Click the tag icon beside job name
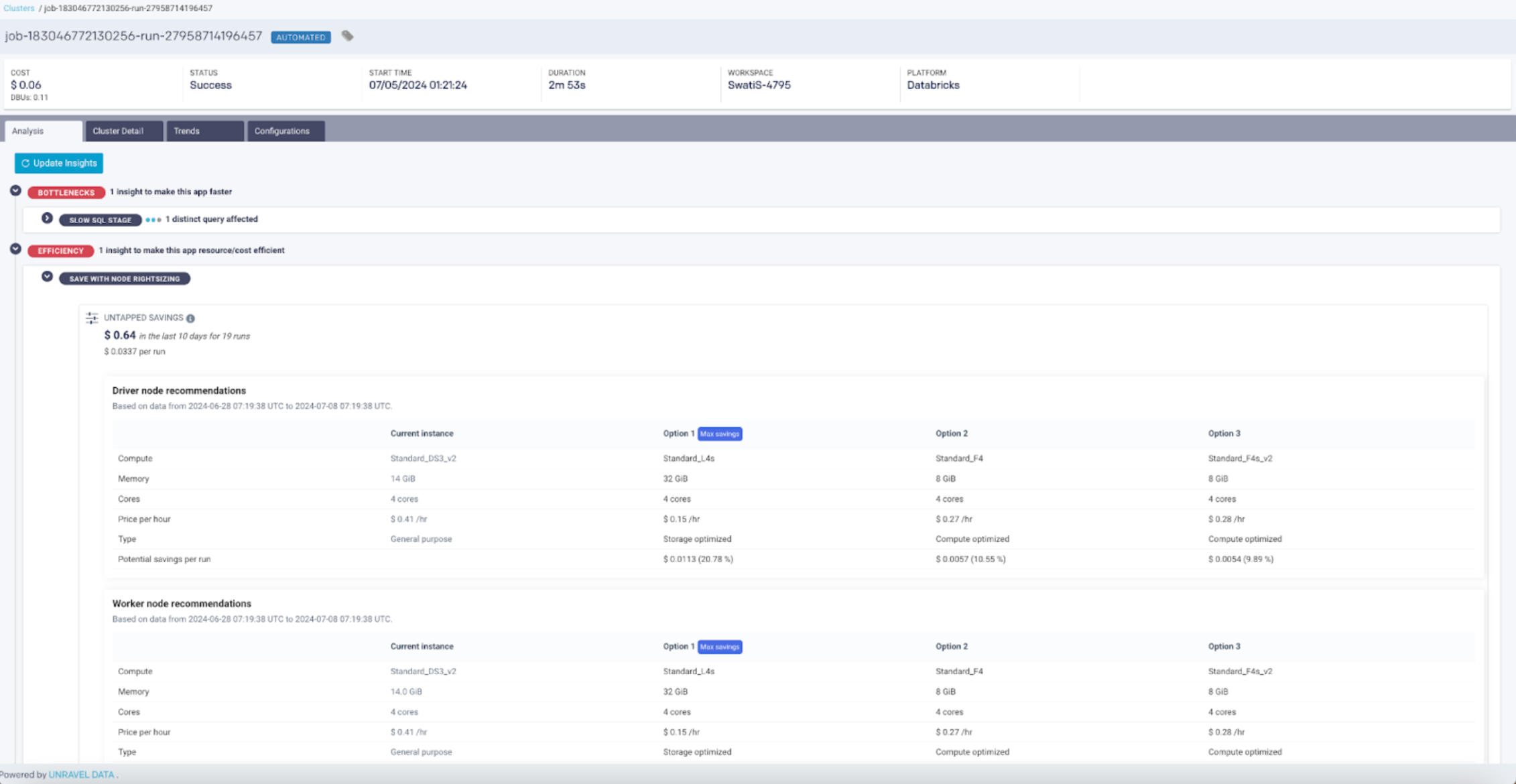 (347, 36)
